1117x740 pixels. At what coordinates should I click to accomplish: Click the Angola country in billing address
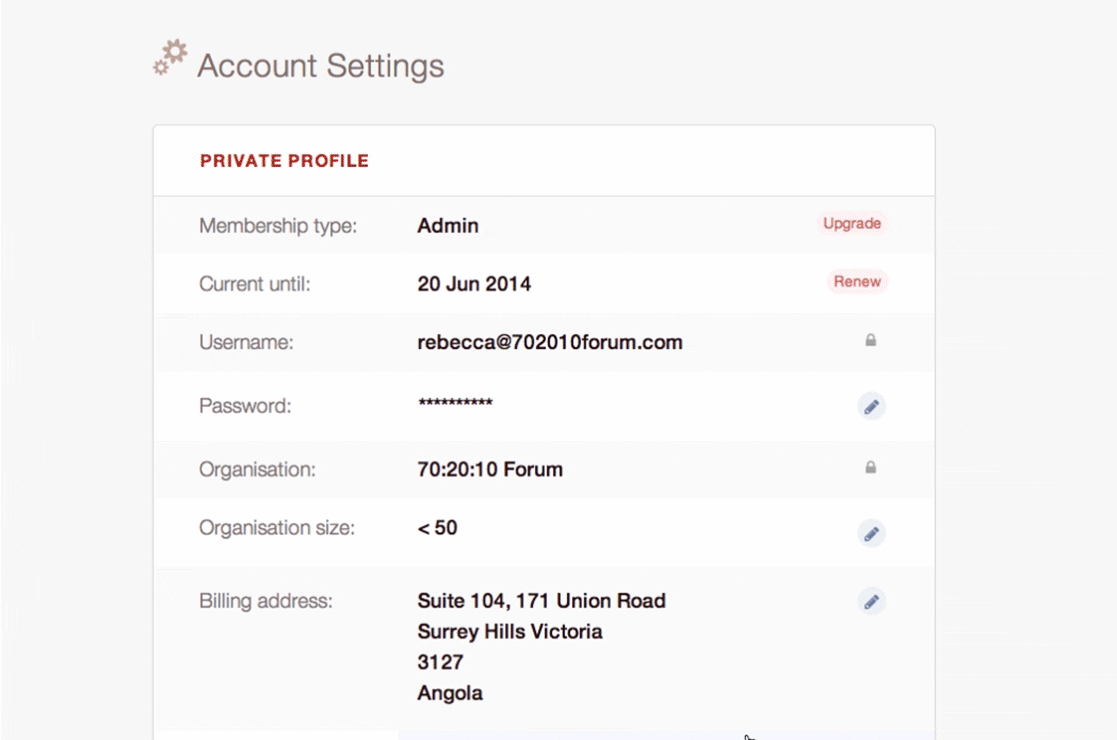pos(450,693)
